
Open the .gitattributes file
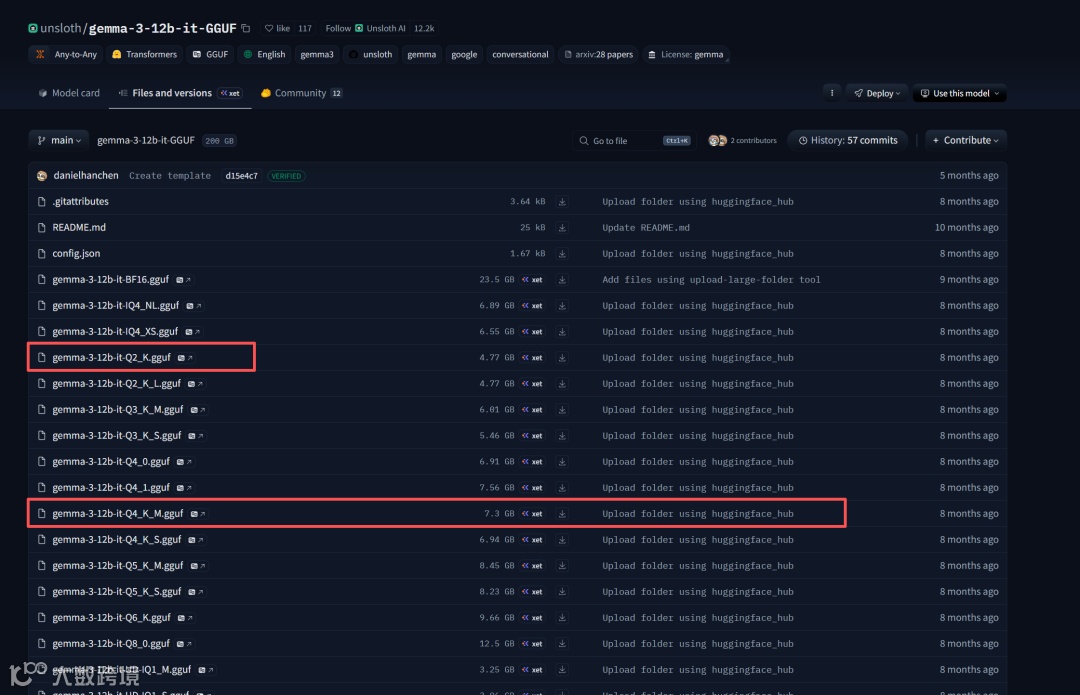coord(81,202)
